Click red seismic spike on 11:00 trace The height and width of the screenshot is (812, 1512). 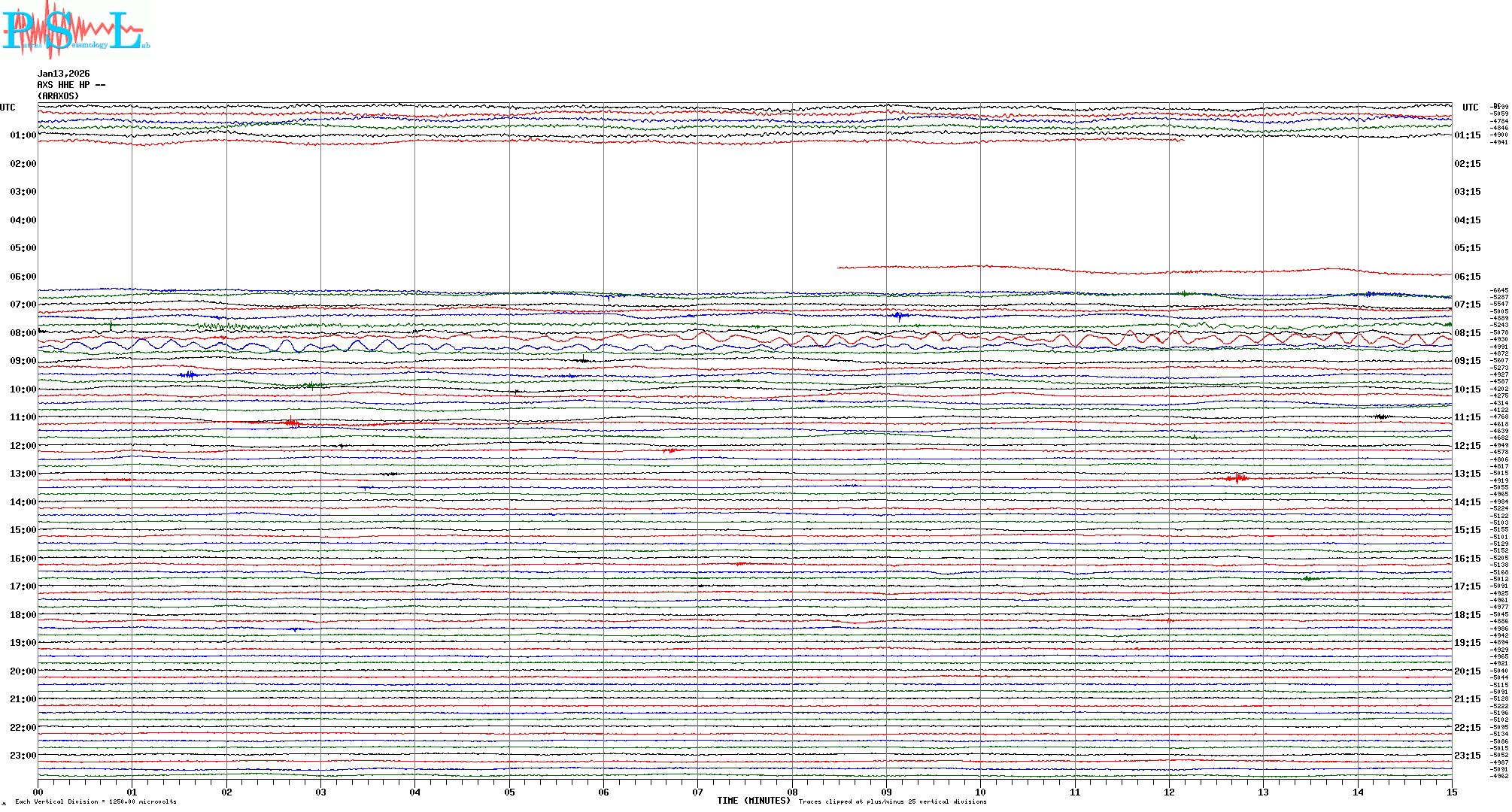tap(292, 423)
